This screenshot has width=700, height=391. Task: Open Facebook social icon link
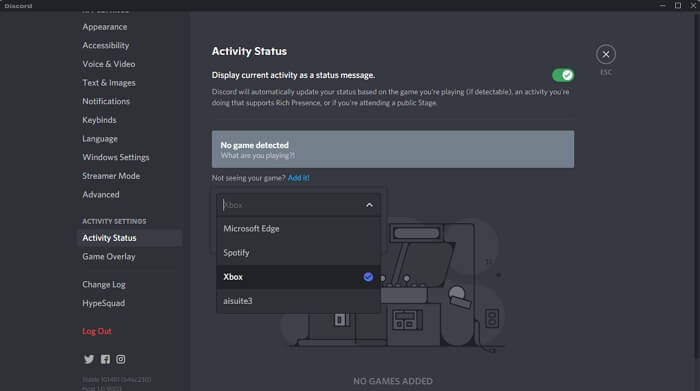(105, 359)
